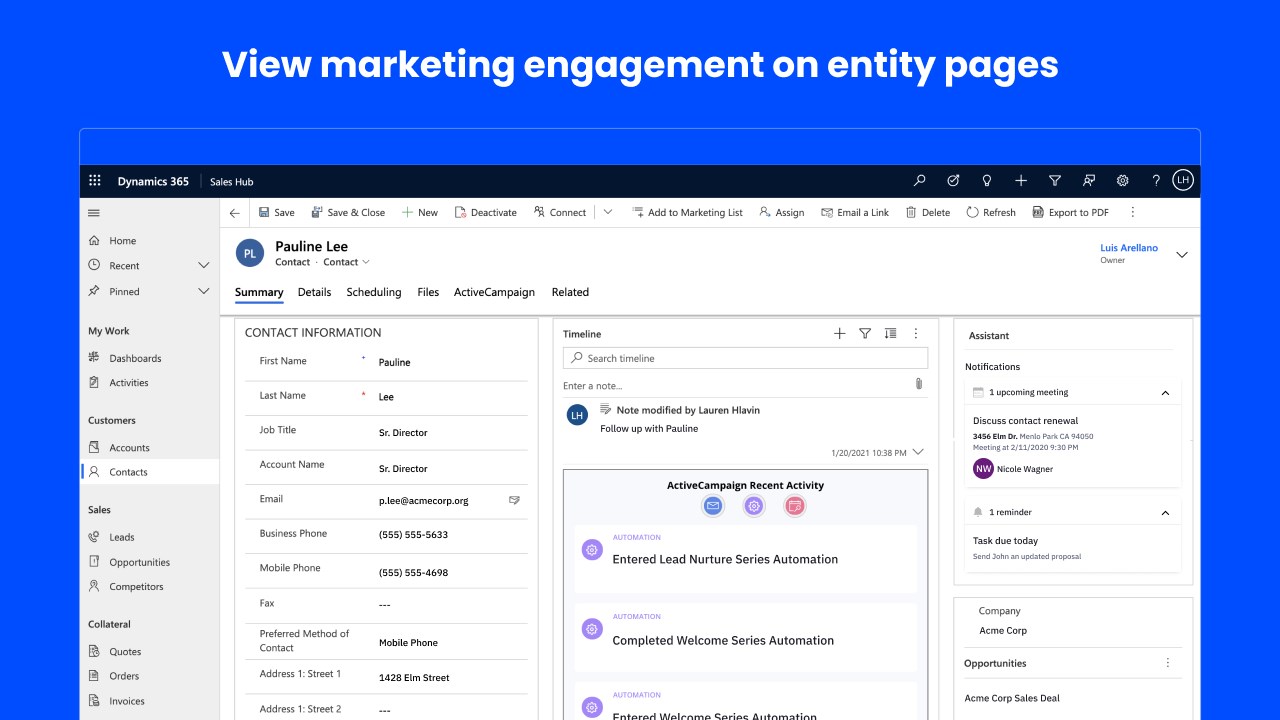Click the send email icon beside Email
The image size is (1280, 720).
[514, 500]
